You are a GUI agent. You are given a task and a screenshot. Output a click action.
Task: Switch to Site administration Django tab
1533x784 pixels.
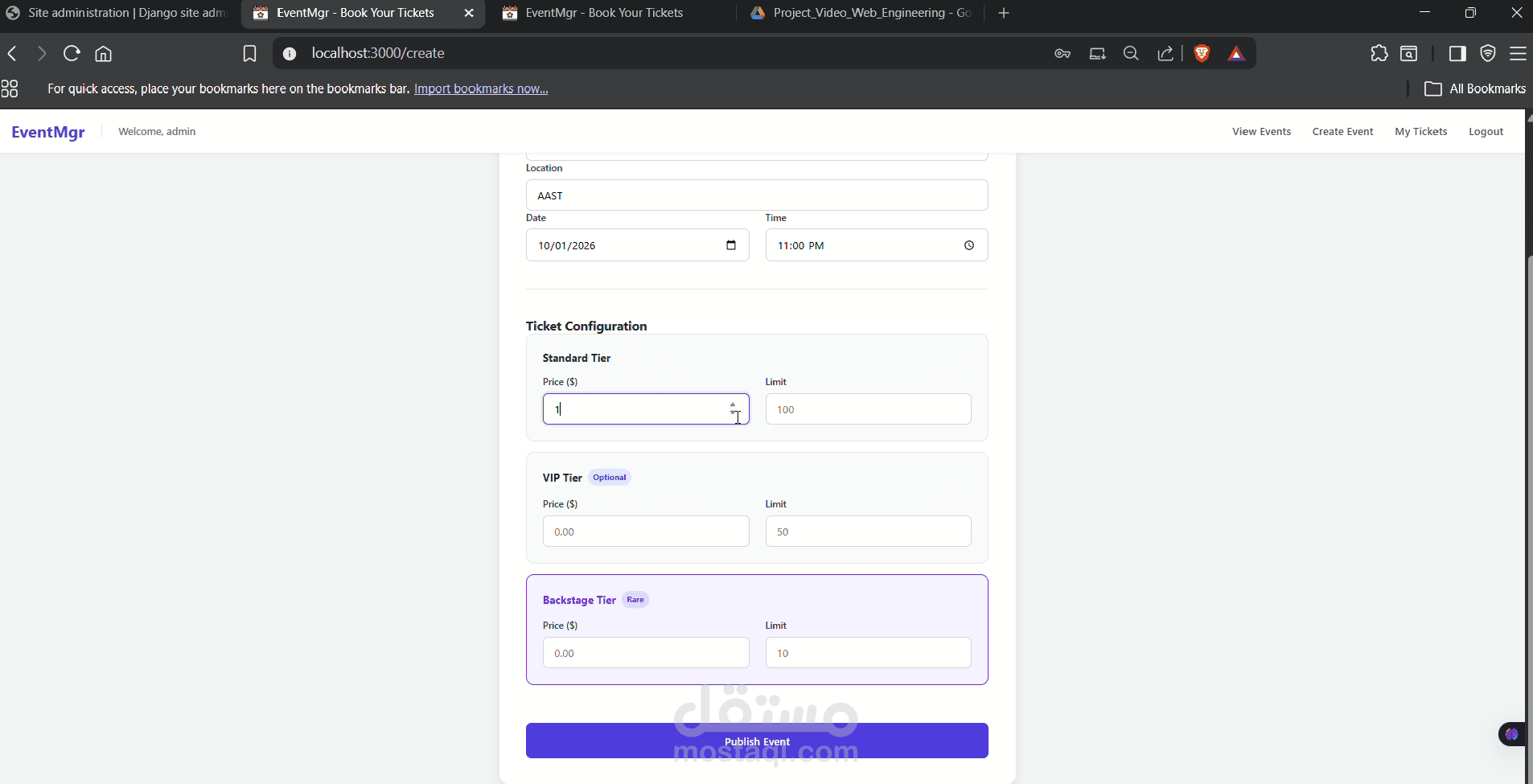click(117, 13)
